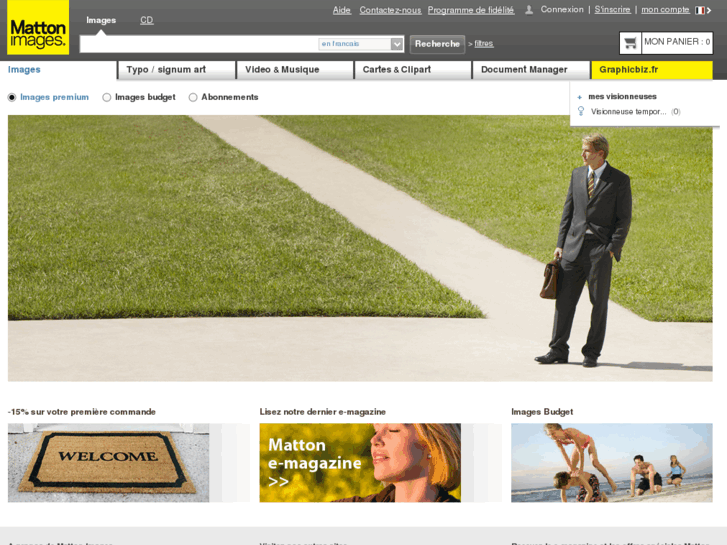This screenshot has height=545, width=727.
Task: Click the French flag language icon
Action: coord(700,10)
